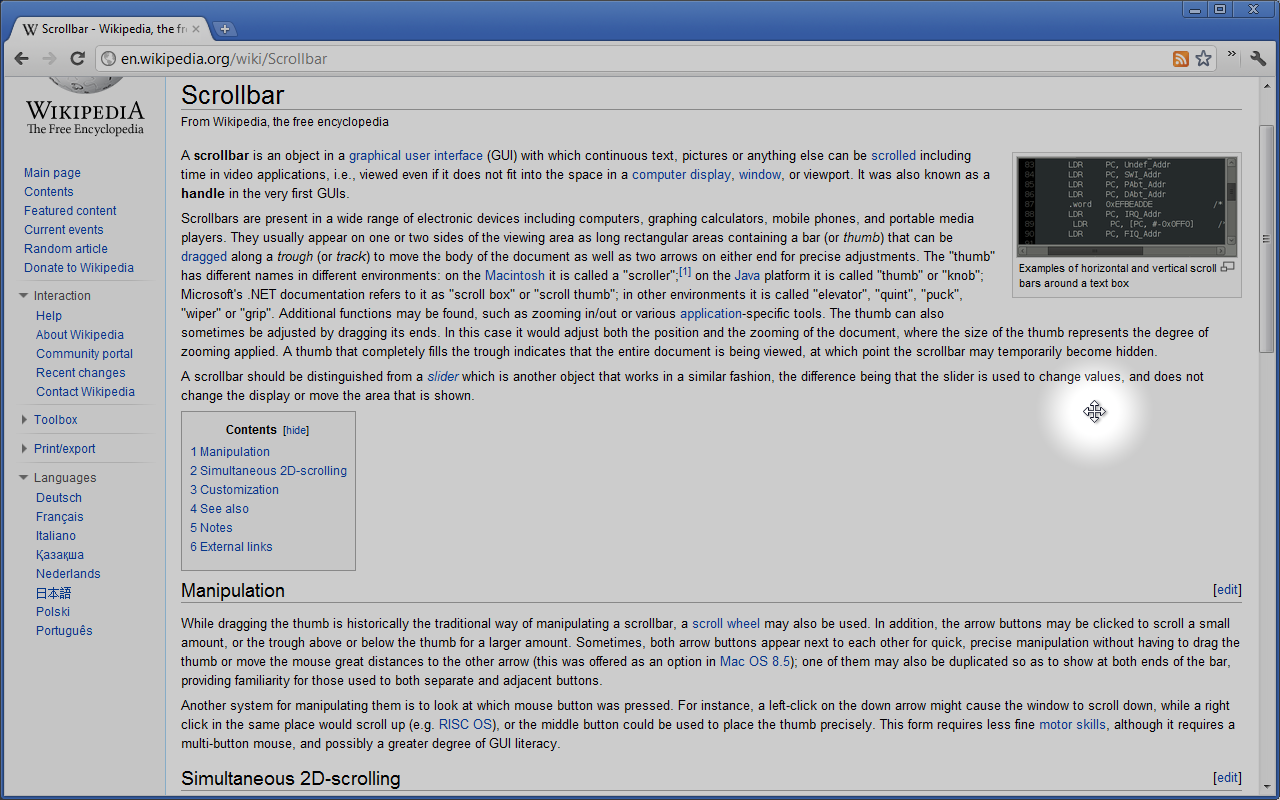
Task: Open the scroll wheel link
Action: tap(726, 624)
